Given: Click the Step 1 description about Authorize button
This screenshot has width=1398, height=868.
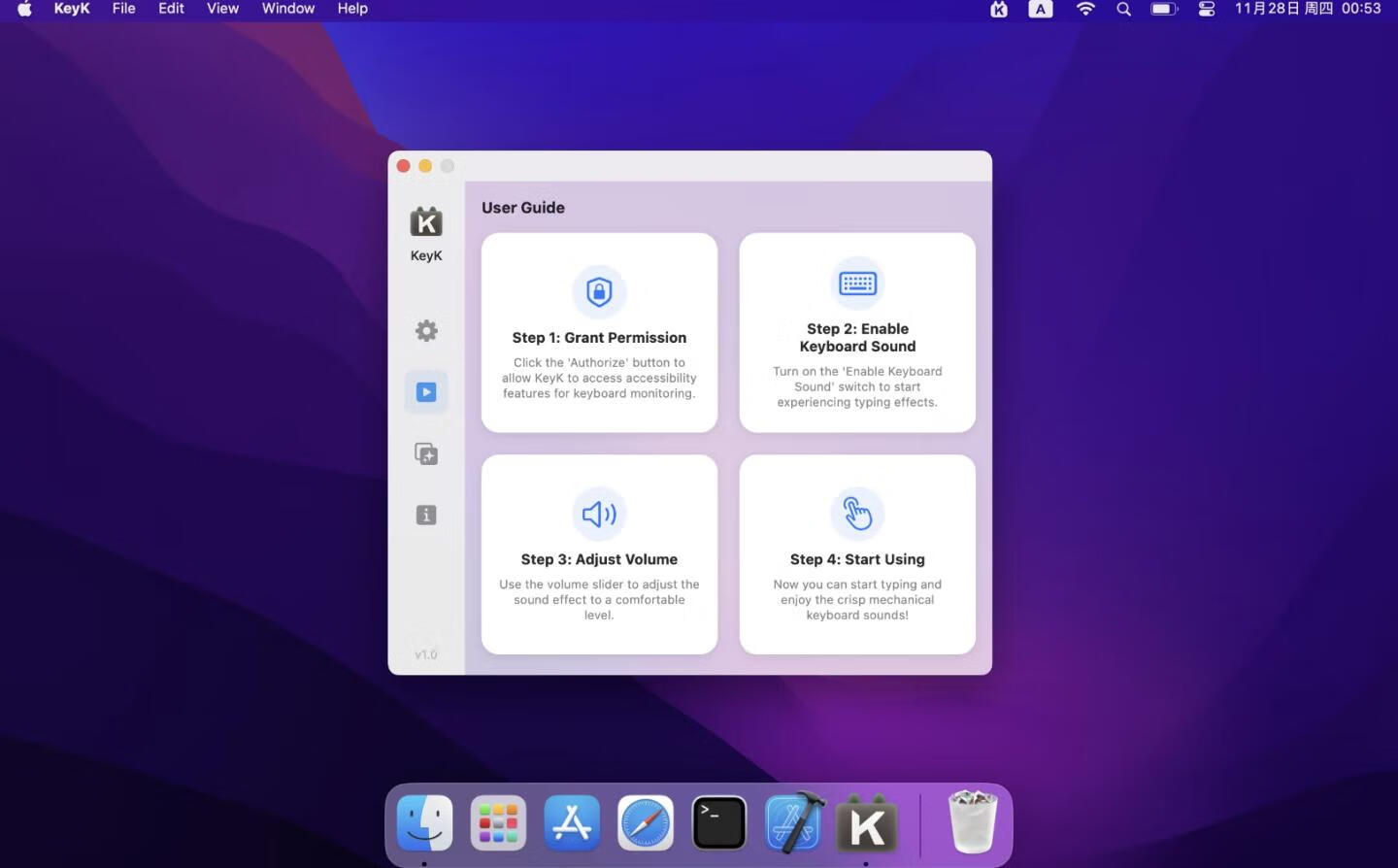Looking at the screenshot, I should click(599, 378).
